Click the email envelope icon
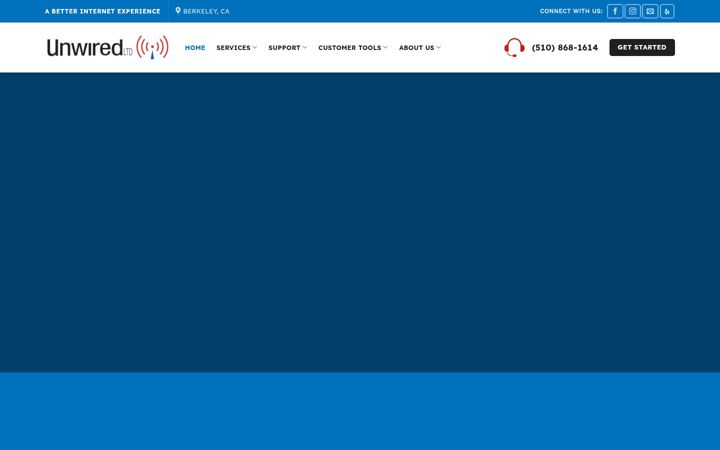The image size is (720, 450). pos(650,11)
